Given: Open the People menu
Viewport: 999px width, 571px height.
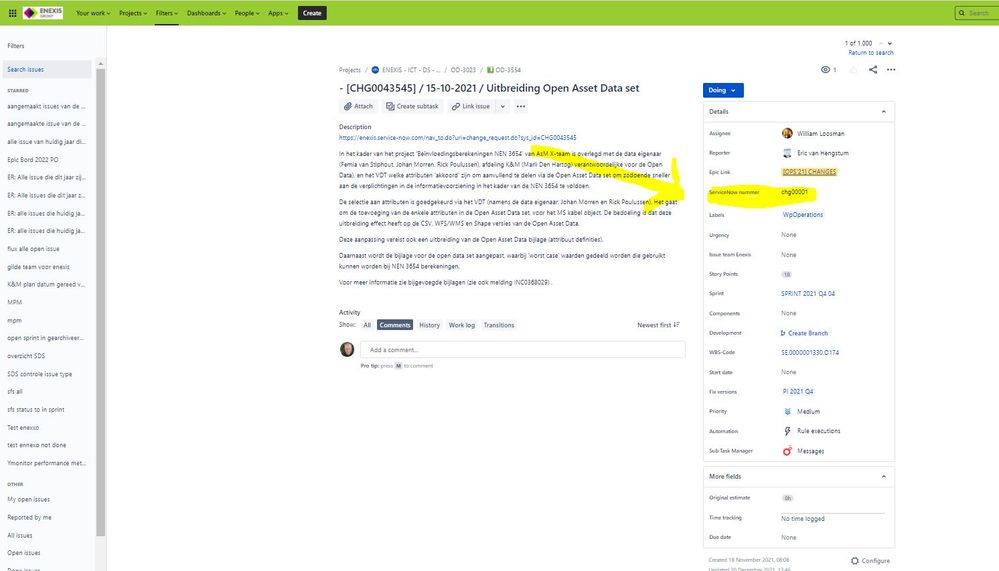Looking at the screenshot, I should point(247,13).
